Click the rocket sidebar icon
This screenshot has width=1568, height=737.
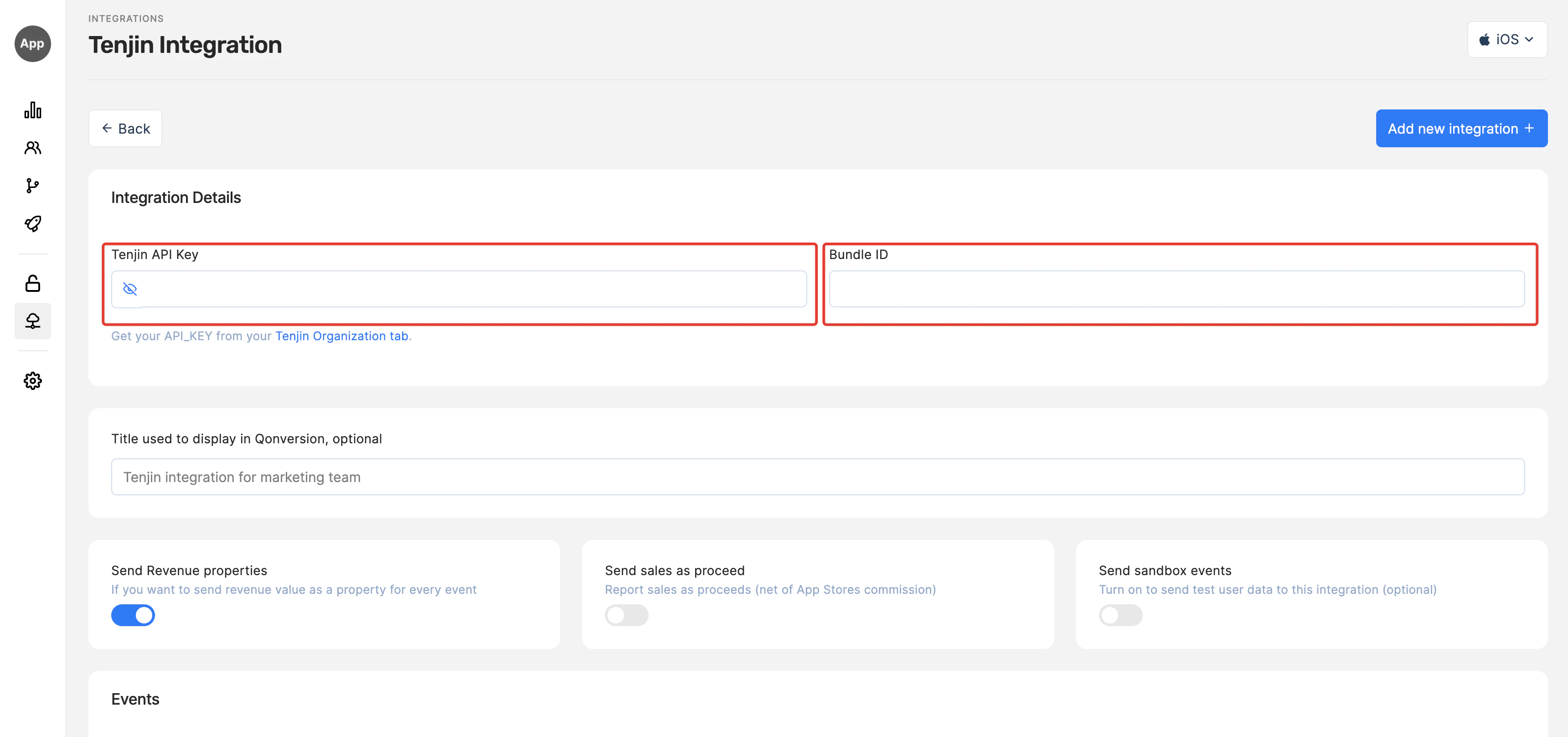click(x=33, y=223)
